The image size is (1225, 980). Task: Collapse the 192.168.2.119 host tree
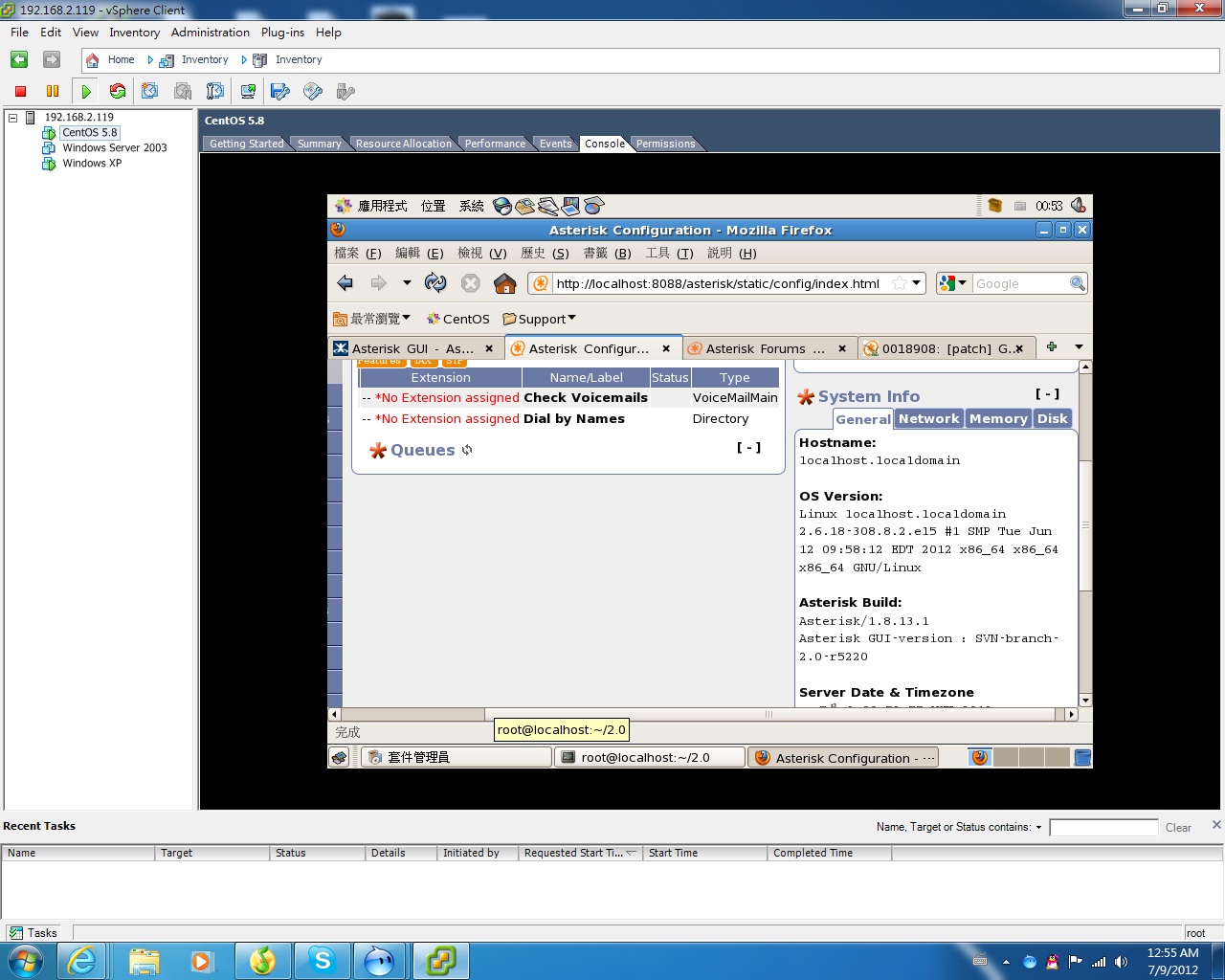pyautogui.click(x=13, y=118)
